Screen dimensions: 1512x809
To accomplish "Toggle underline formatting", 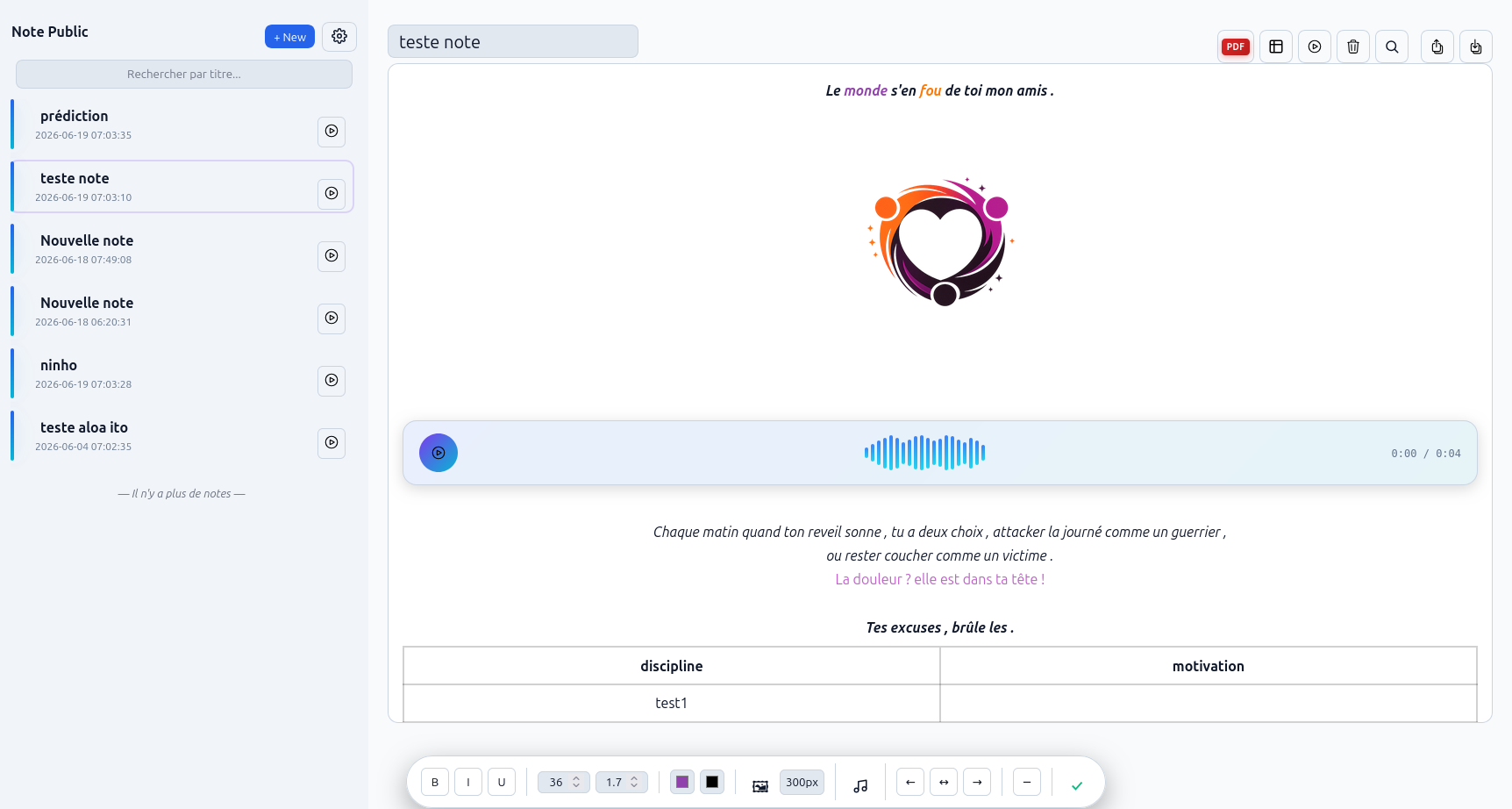I will [x=502, y=782].
